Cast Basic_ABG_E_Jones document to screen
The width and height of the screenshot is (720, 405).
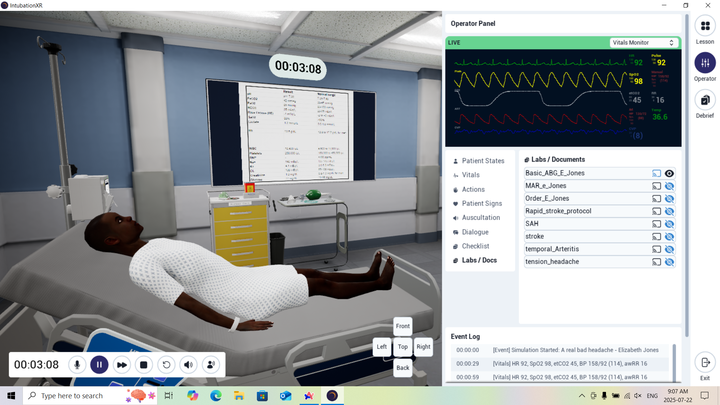coord(657,173)
